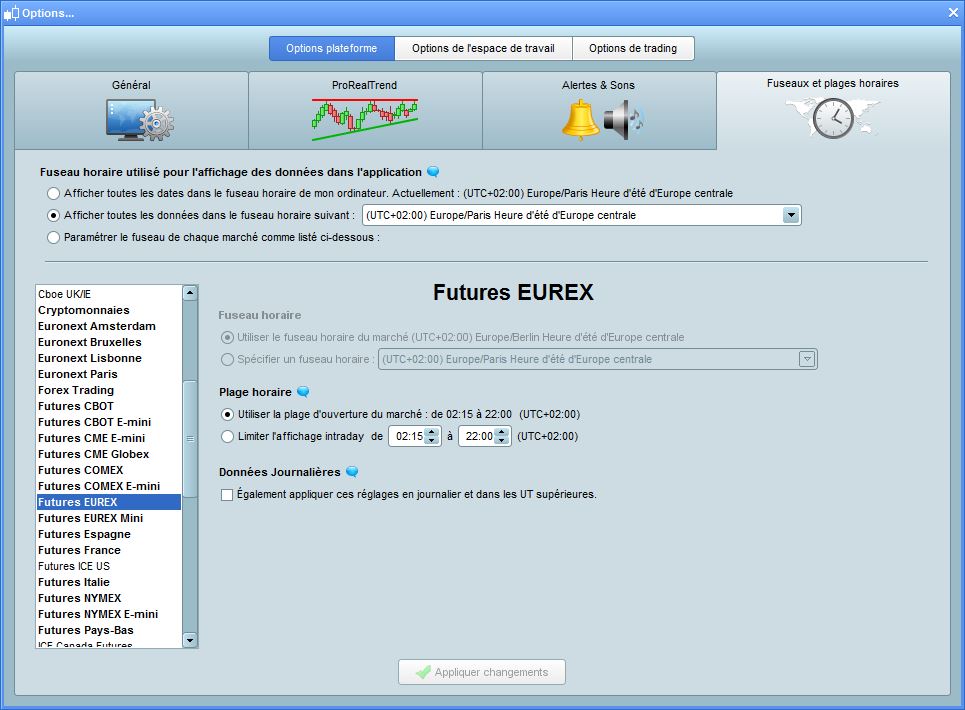Select Futures CME E-mini in list

[x=109, y=438]
